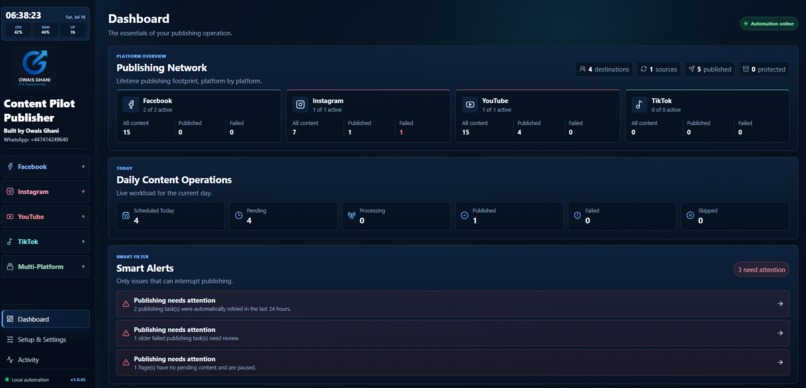This screenshot has width=806, height=388.
Task: Click the Owais Ghani logo
Action: pyautogui.click(x=35, y=67)
